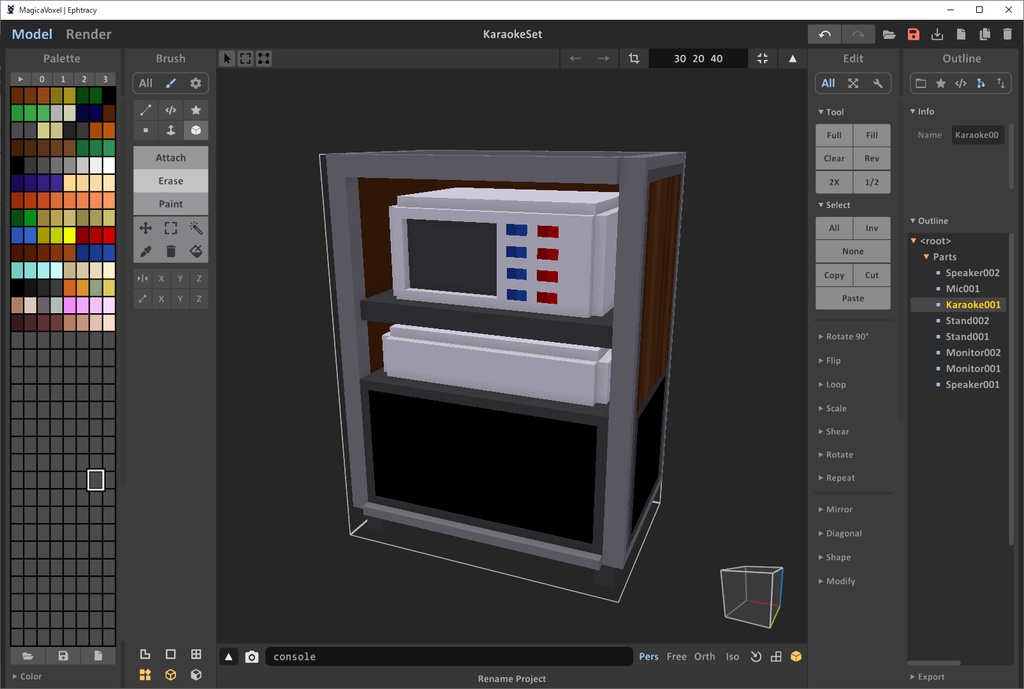Expand the Color section
This screenshot has height=689, width=1024.
click(x=27, y=676)
